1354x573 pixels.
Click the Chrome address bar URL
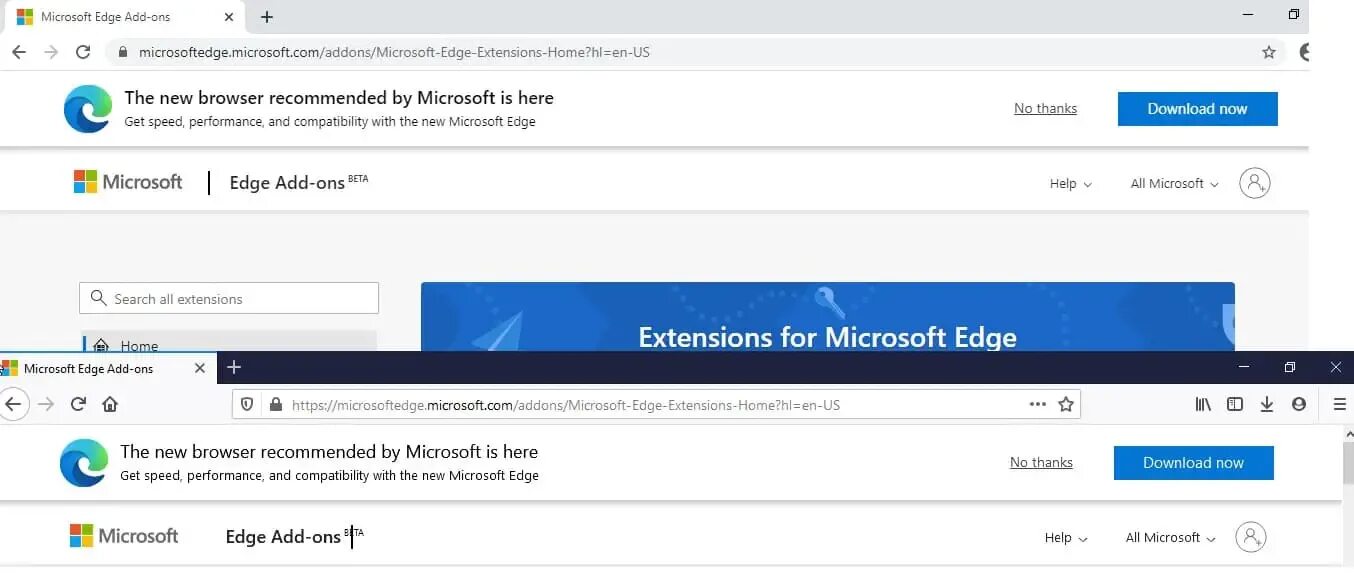[394, 52]
